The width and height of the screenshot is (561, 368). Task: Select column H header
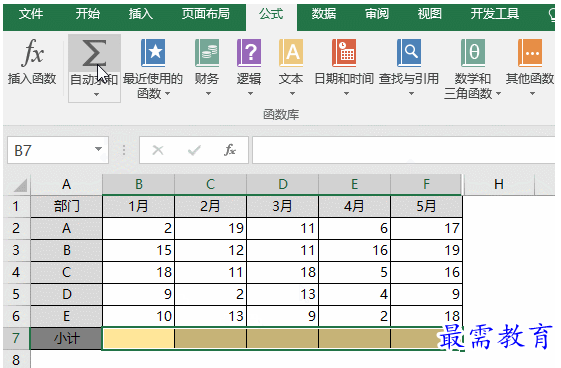tap(499, 185)
